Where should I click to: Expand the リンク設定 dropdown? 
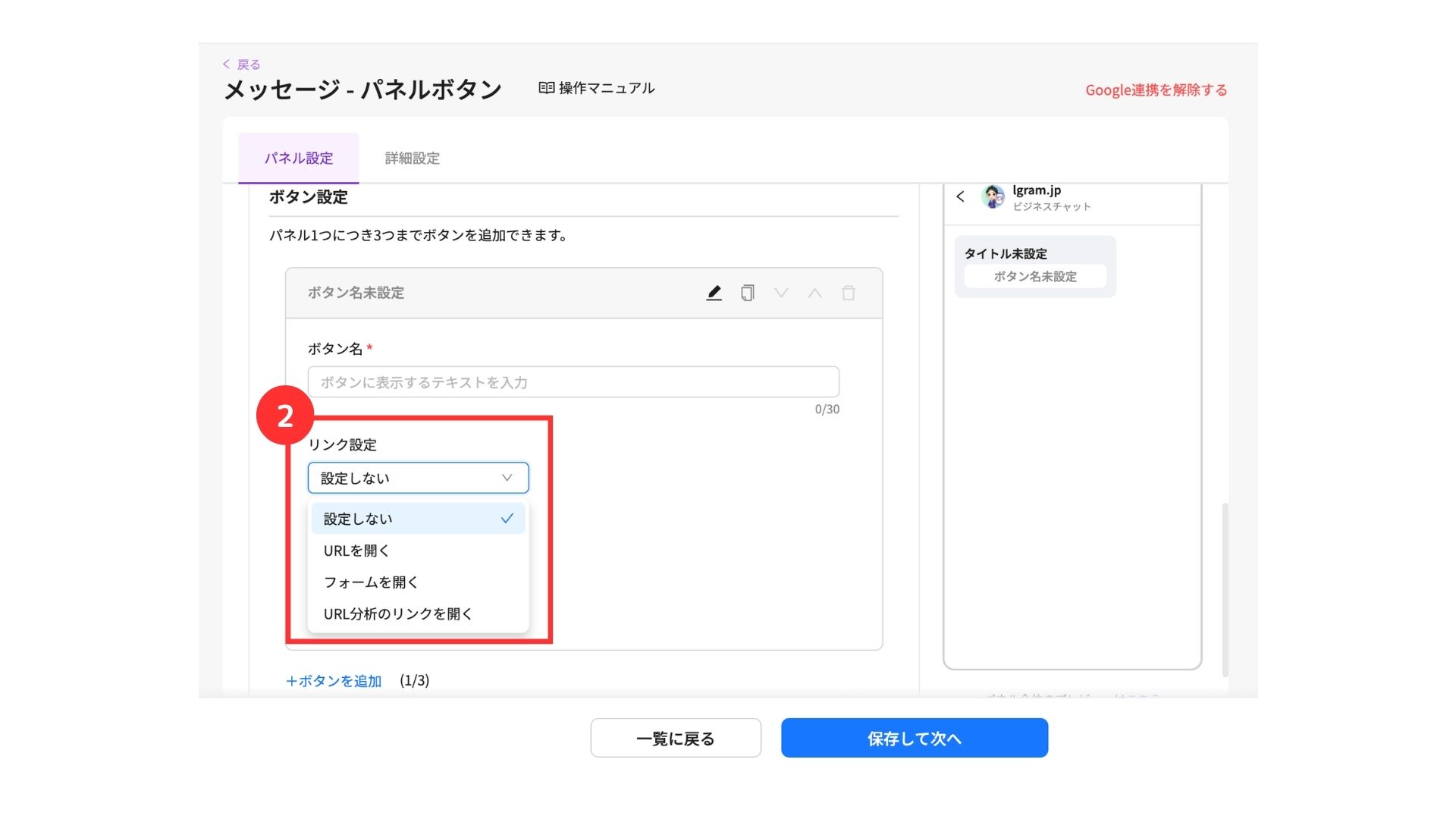point(418,478)
